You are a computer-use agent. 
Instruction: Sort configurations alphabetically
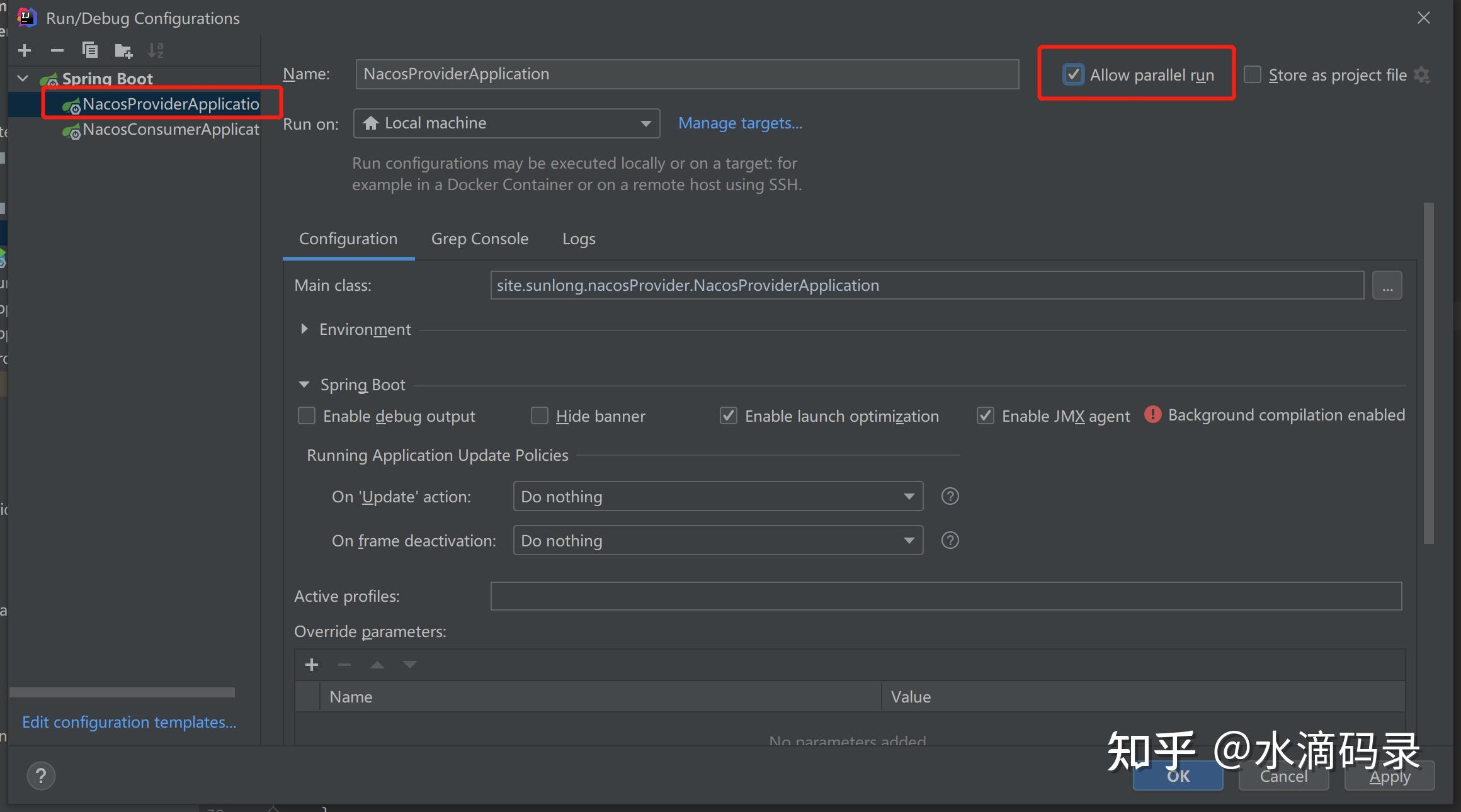pos(156,50)
